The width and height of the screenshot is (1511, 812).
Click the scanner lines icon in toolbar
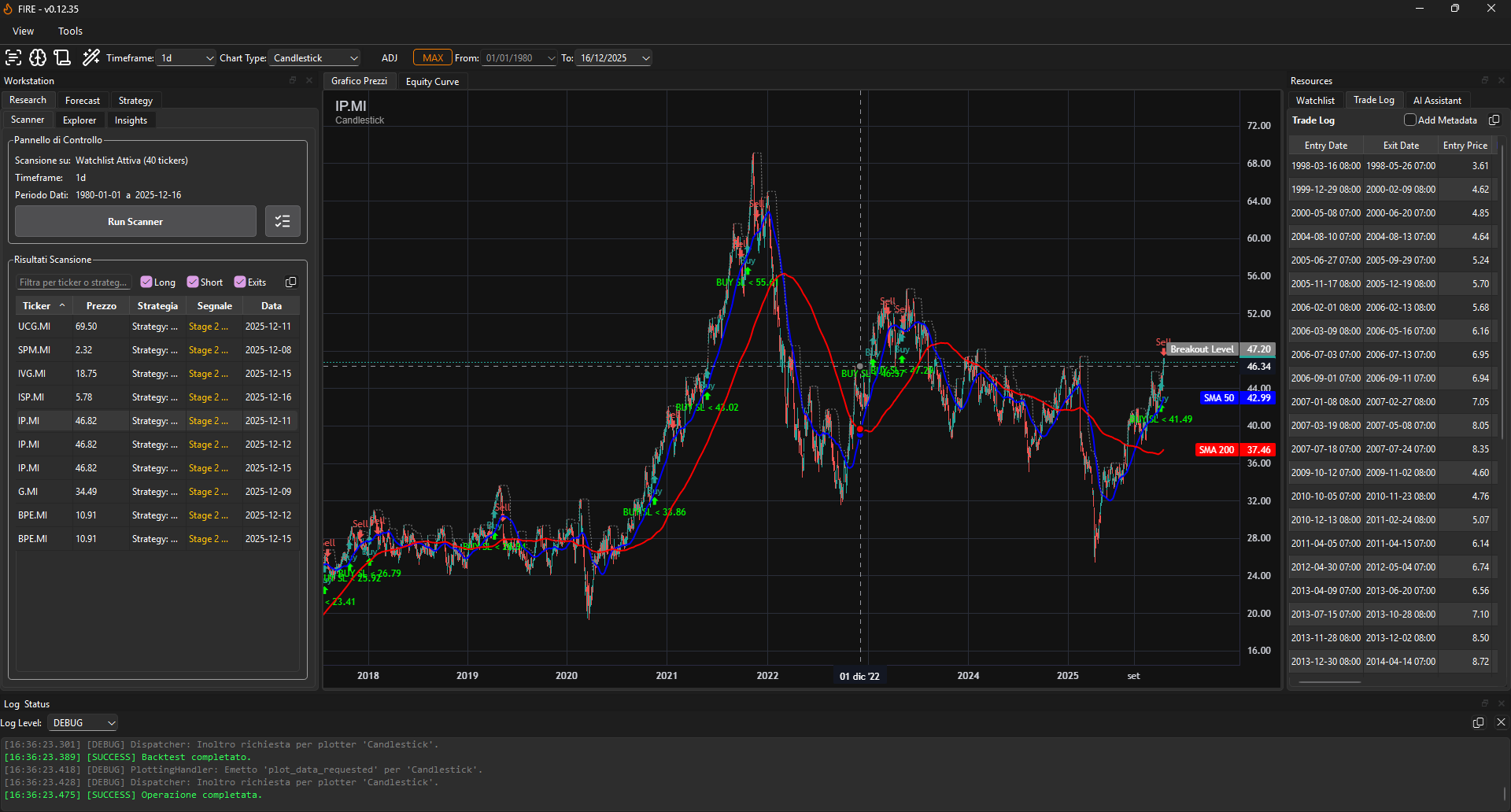tap(13, 57)
